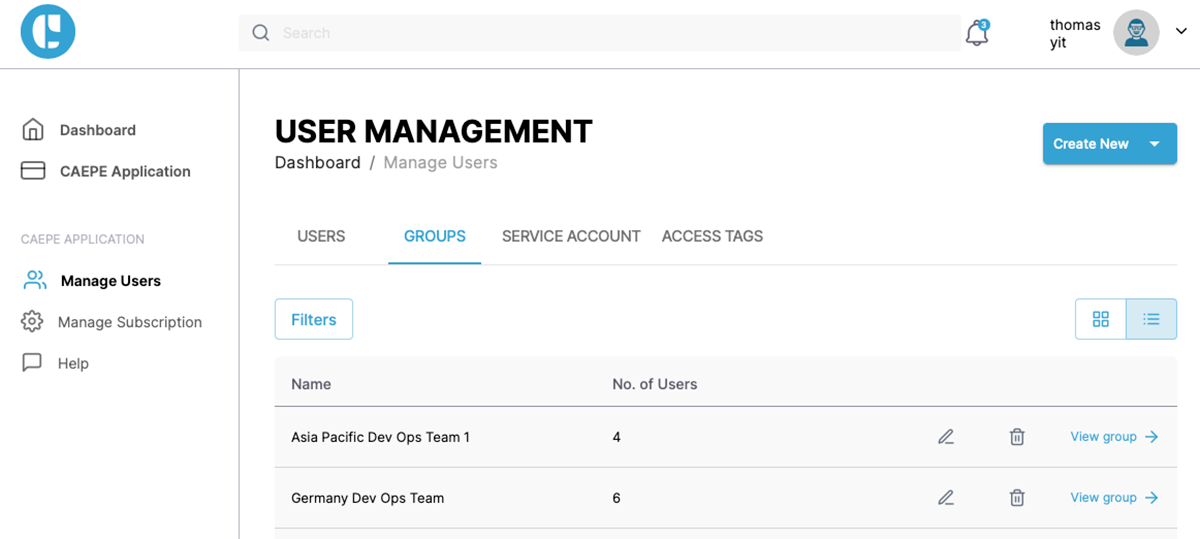
Task: Switch to grid view layout
Action: pyautogui.click(x=1101, y=320)
